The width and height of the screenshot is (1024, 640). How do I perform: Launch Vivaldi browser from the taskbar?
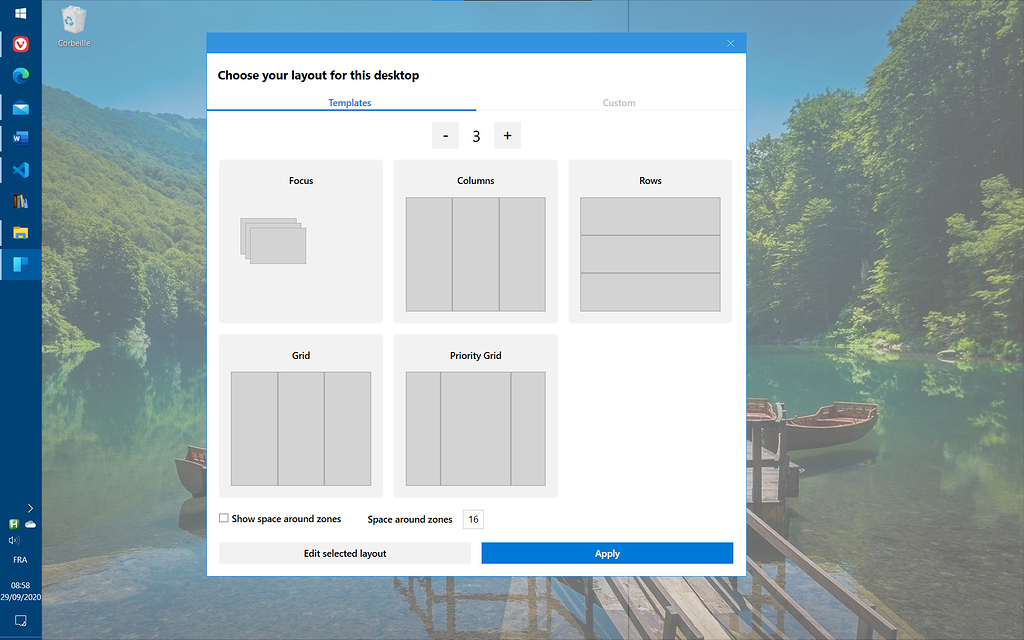pos(20,44)
